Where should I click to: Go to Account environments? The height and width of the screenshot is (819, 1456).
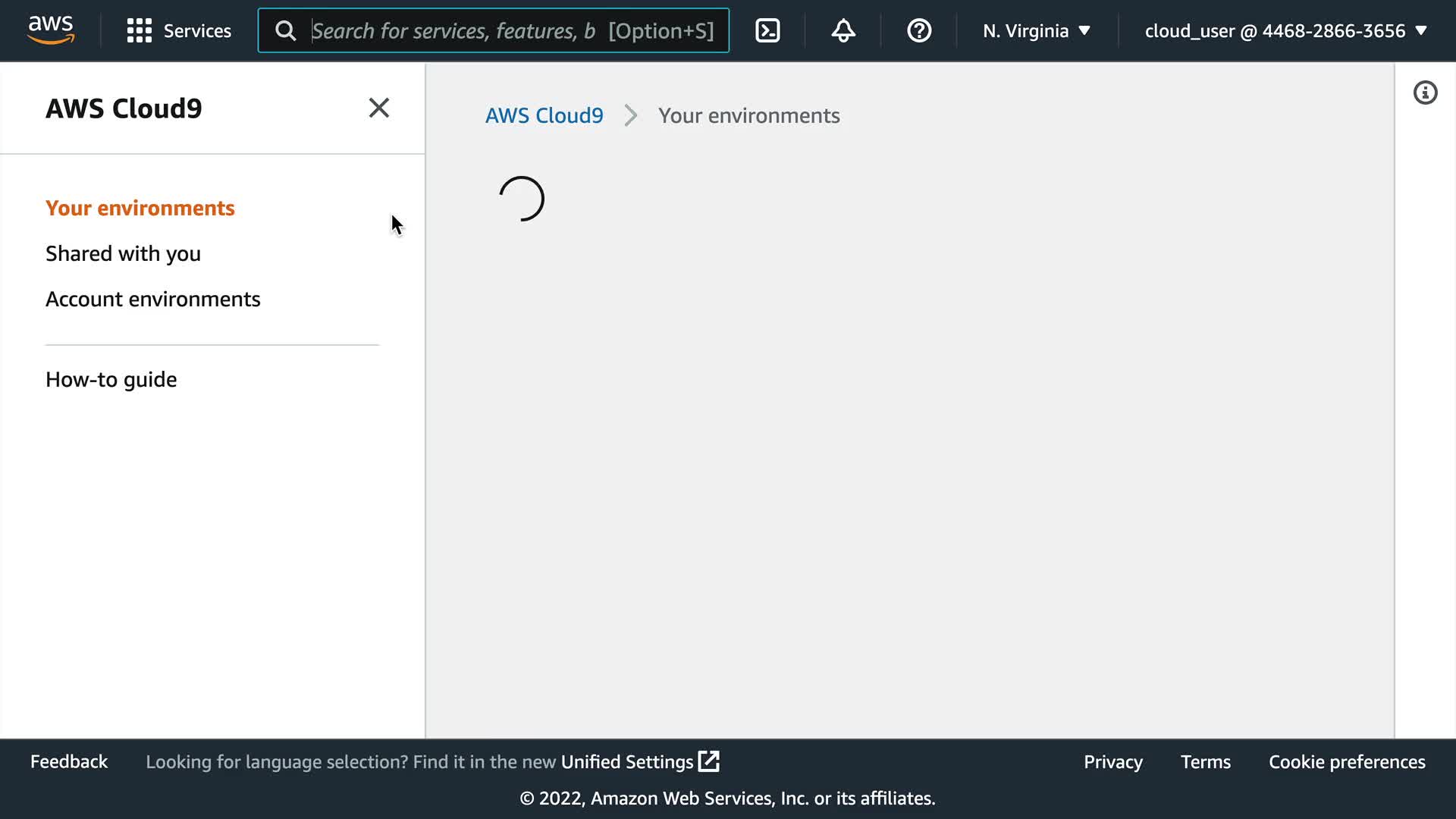[x=152, y=299]
